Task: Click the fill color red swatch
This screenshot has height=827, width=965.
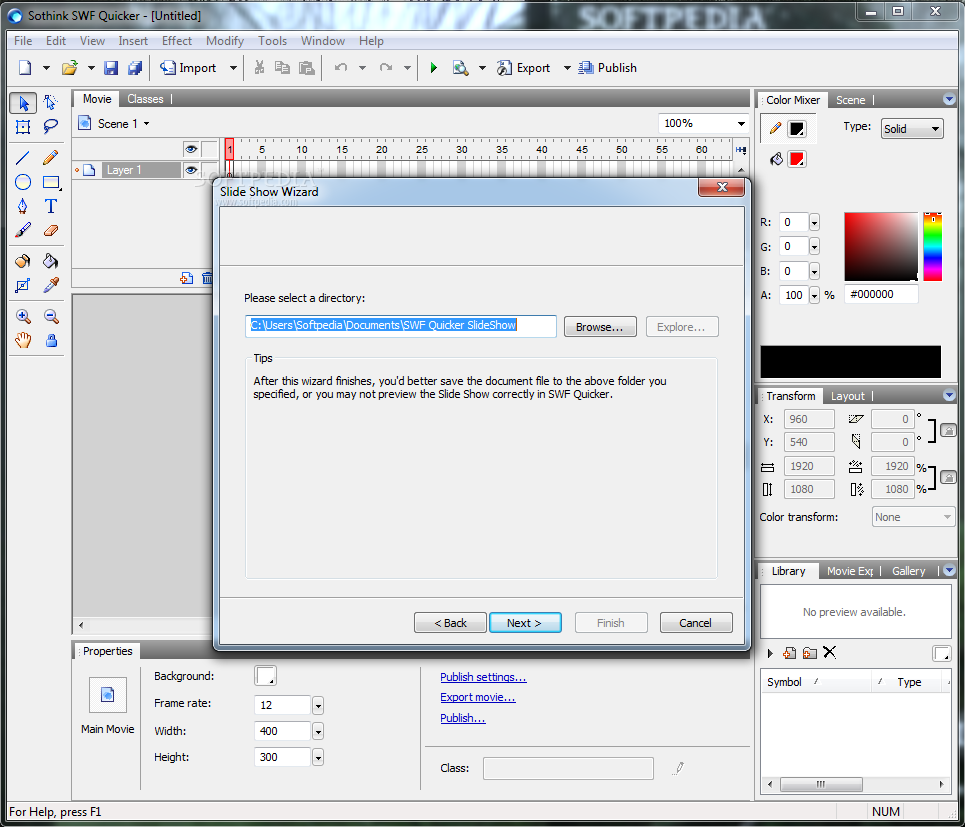Action: (x=797, y=159)
